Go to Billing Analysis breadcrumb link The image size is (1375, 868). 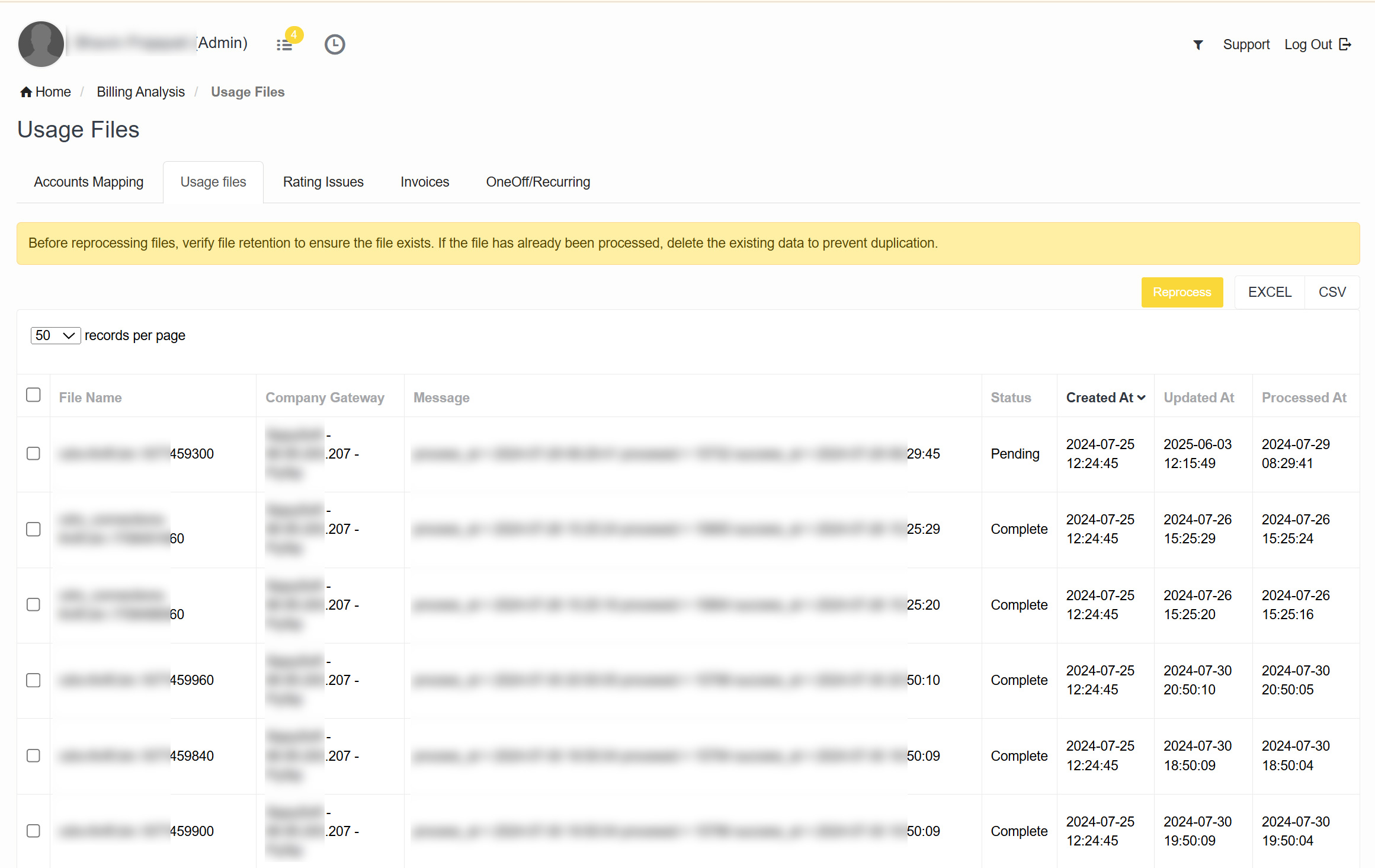pyautogui.click(x=140, y=92)
